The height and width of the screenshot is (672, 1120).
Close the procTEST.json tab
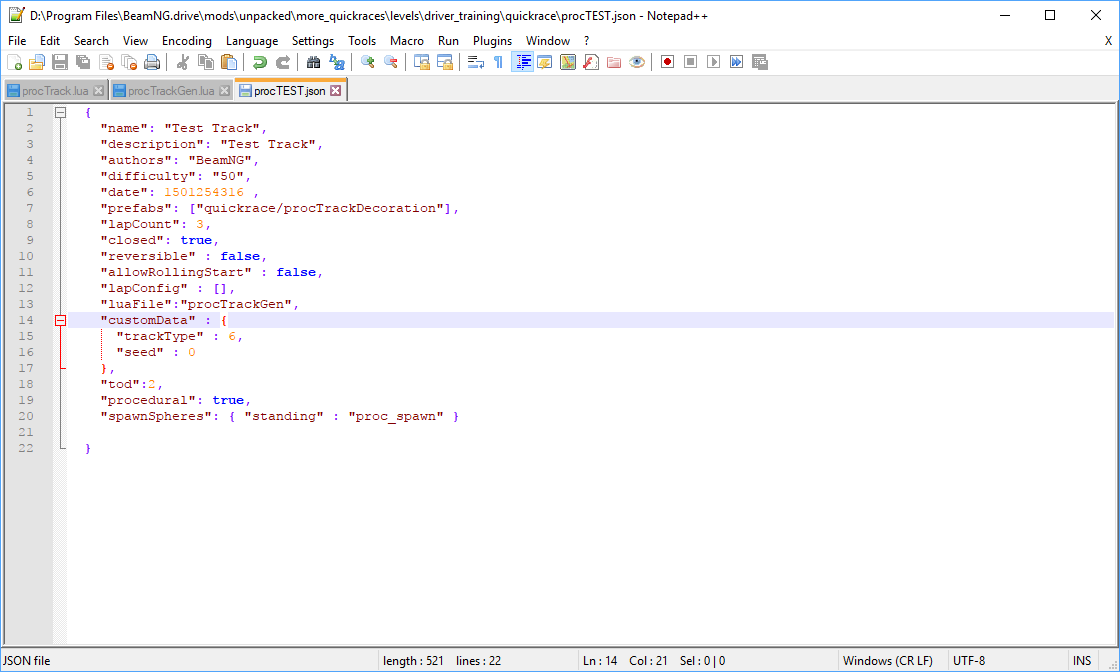click(336, 91)
